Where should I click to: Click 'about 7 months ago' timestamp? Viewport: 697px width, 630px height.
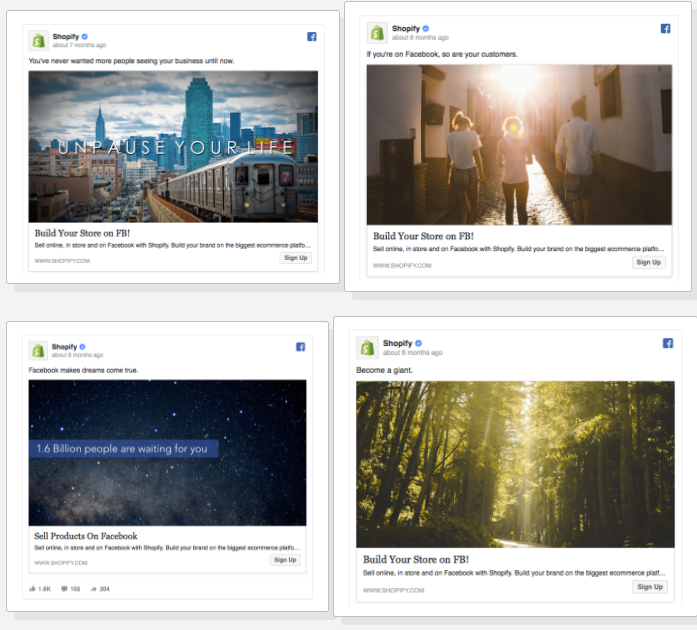click(x=79, y=45)
